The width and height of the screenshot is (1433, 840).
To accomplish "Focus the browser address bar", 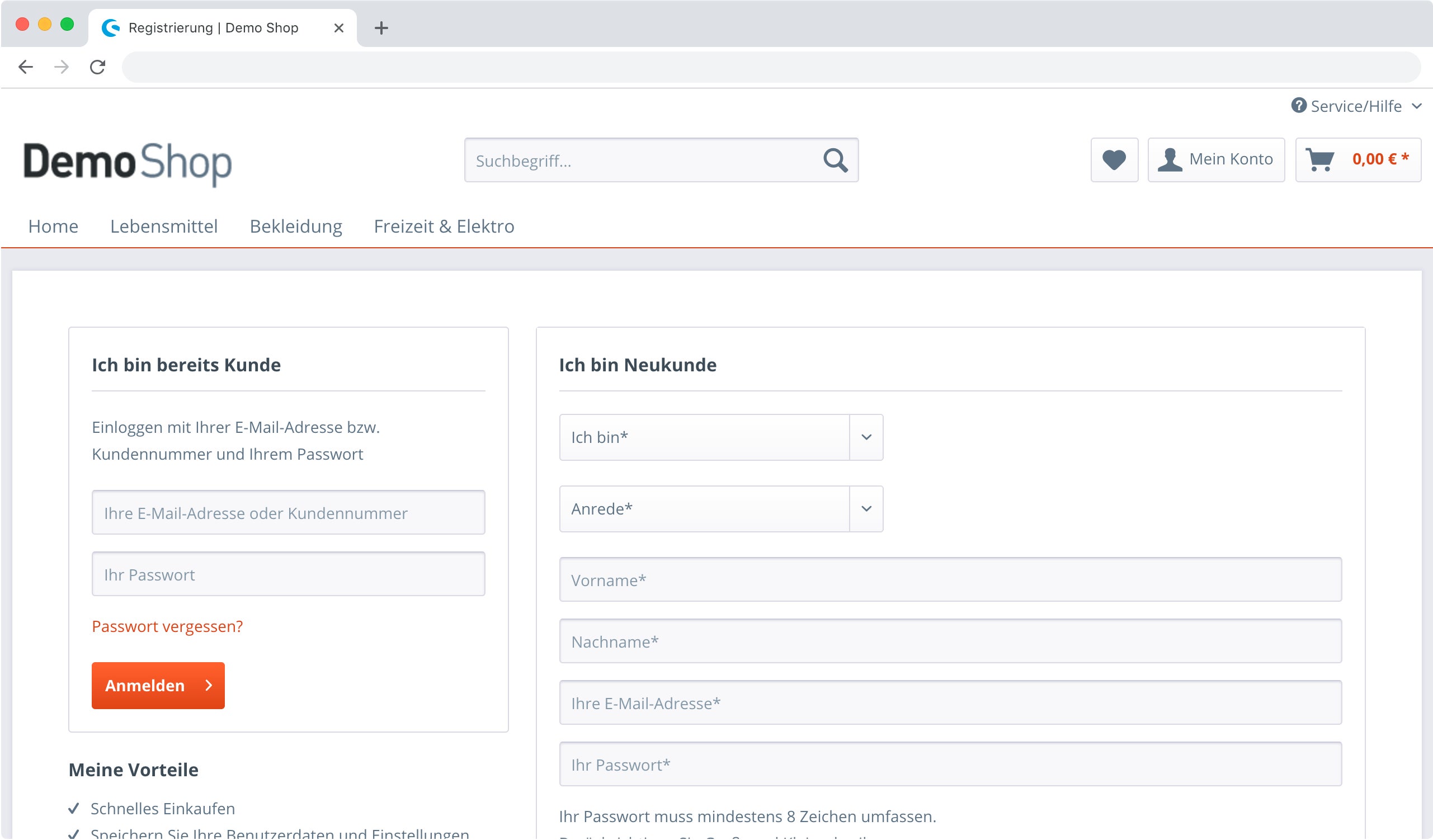I will tap(771, 67).
